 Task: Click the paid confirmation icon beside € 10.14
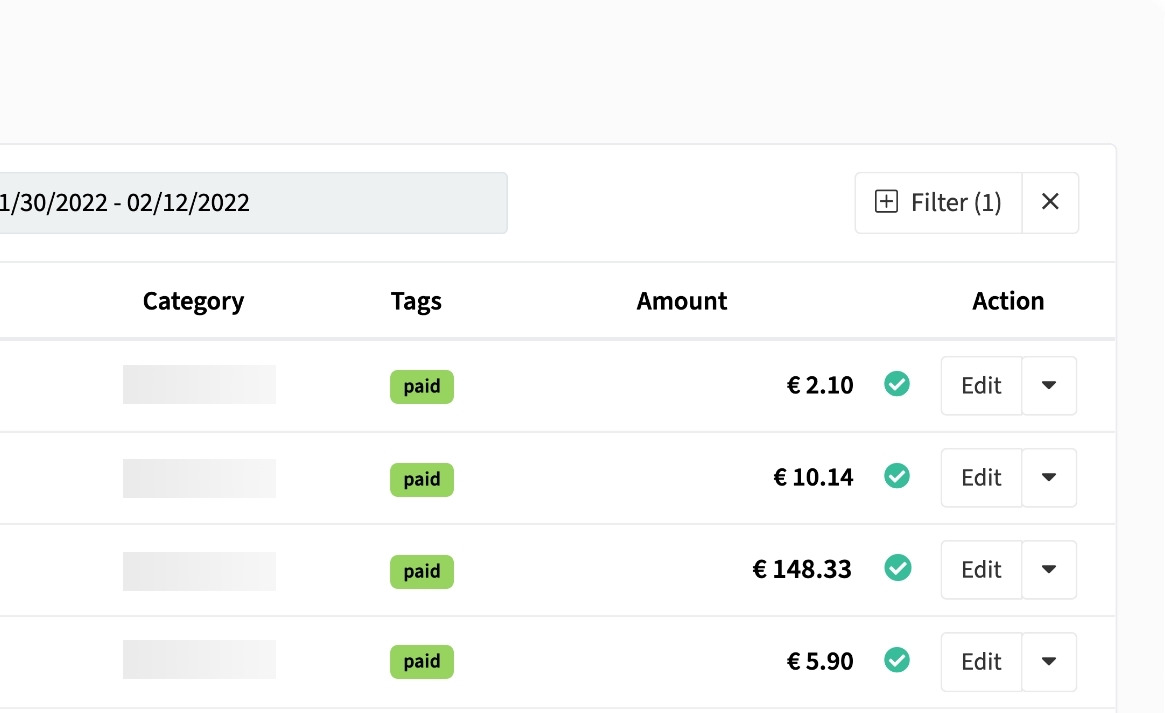click(x=897, y=477)
